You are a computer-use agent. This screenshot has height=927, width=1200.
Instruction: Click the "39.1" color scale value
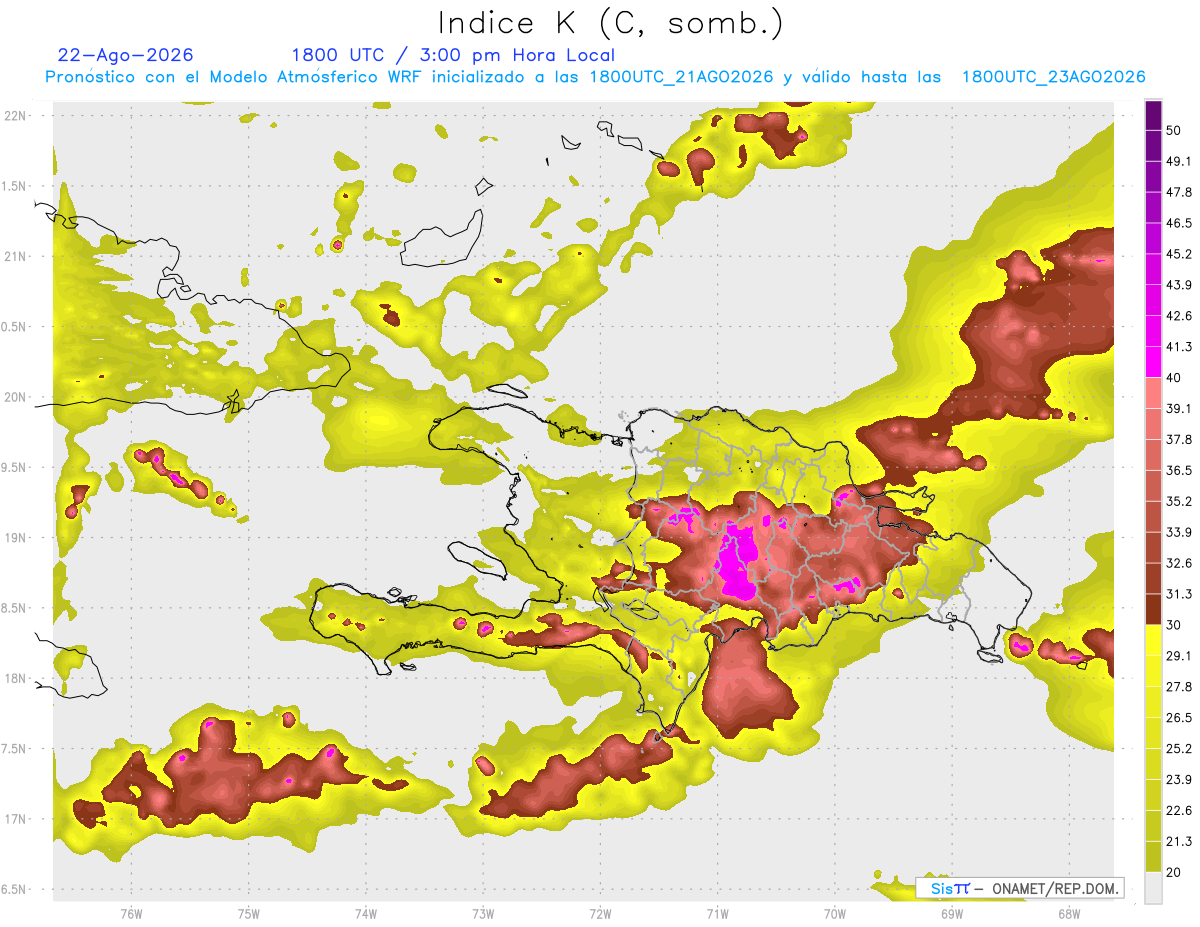click(x=1179, y=408)
